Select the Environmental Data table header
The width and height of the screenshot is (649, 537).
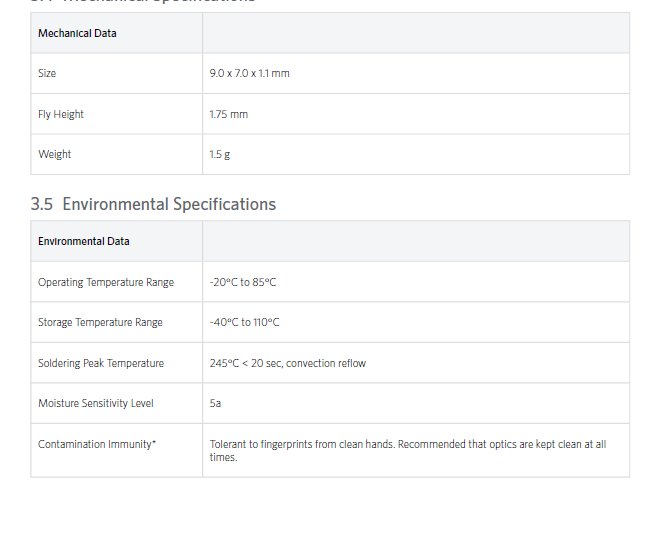[x=83, y=242]
